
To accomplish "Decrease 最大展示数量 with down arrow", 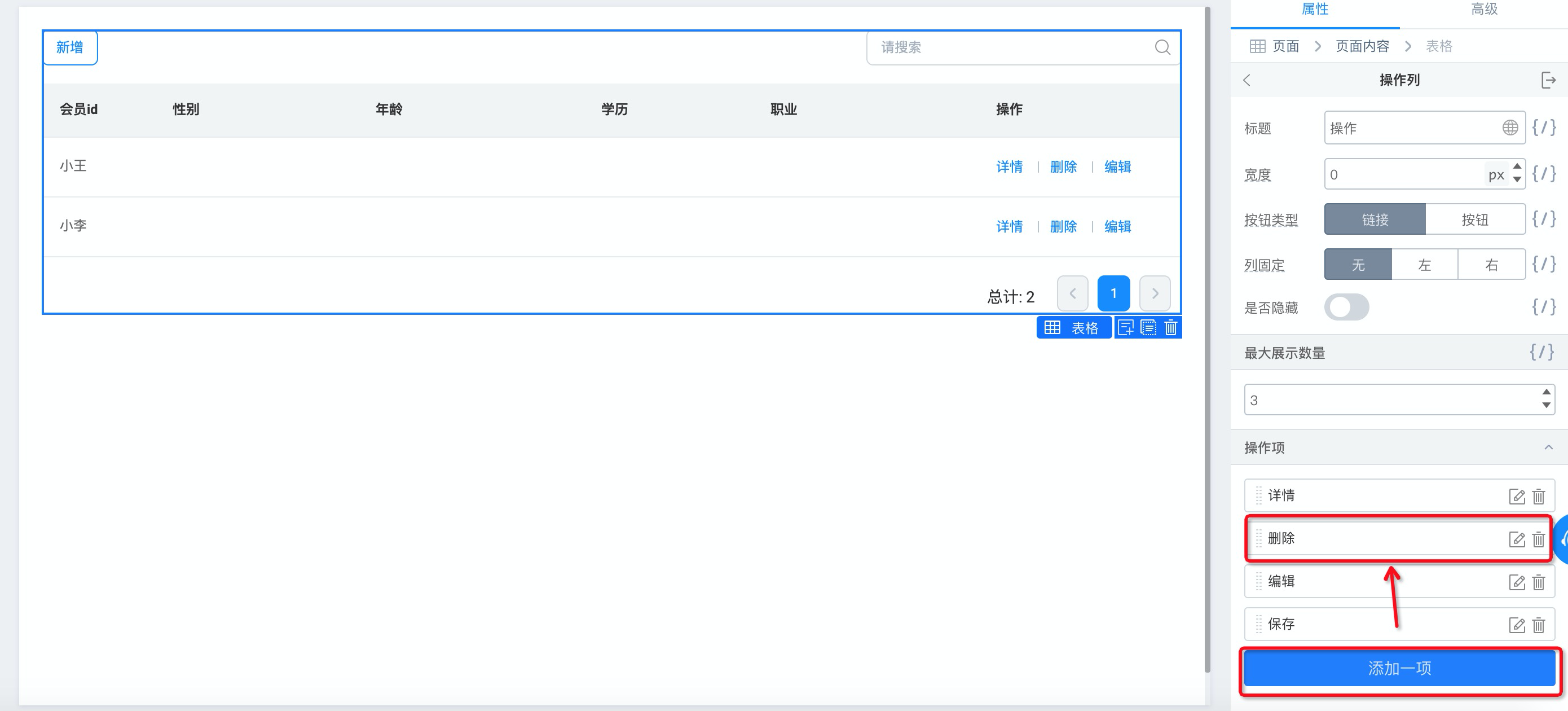I will pyautogui.click(x=1546, y=405).
